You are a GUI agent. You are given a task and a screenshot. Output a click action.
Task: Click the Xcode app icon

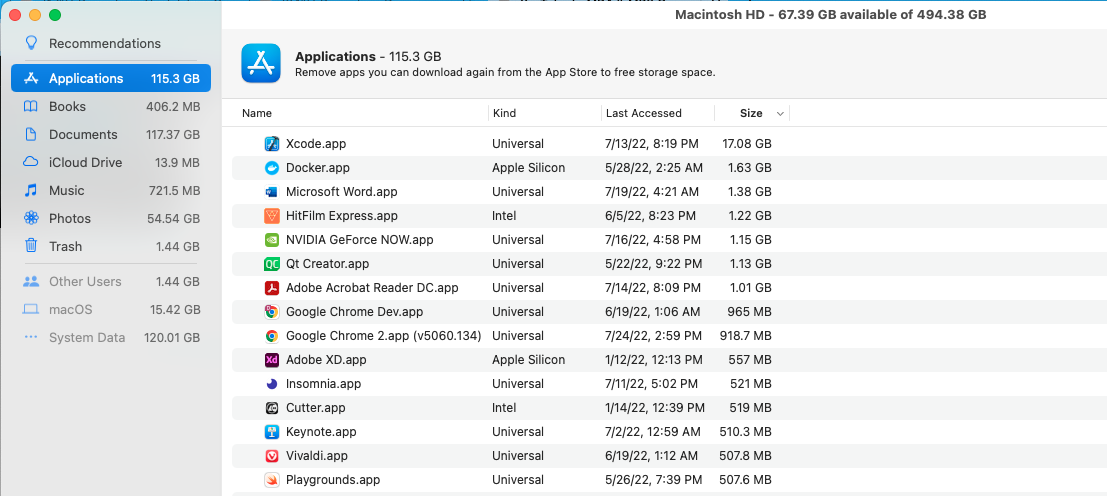tap(271, 144)
